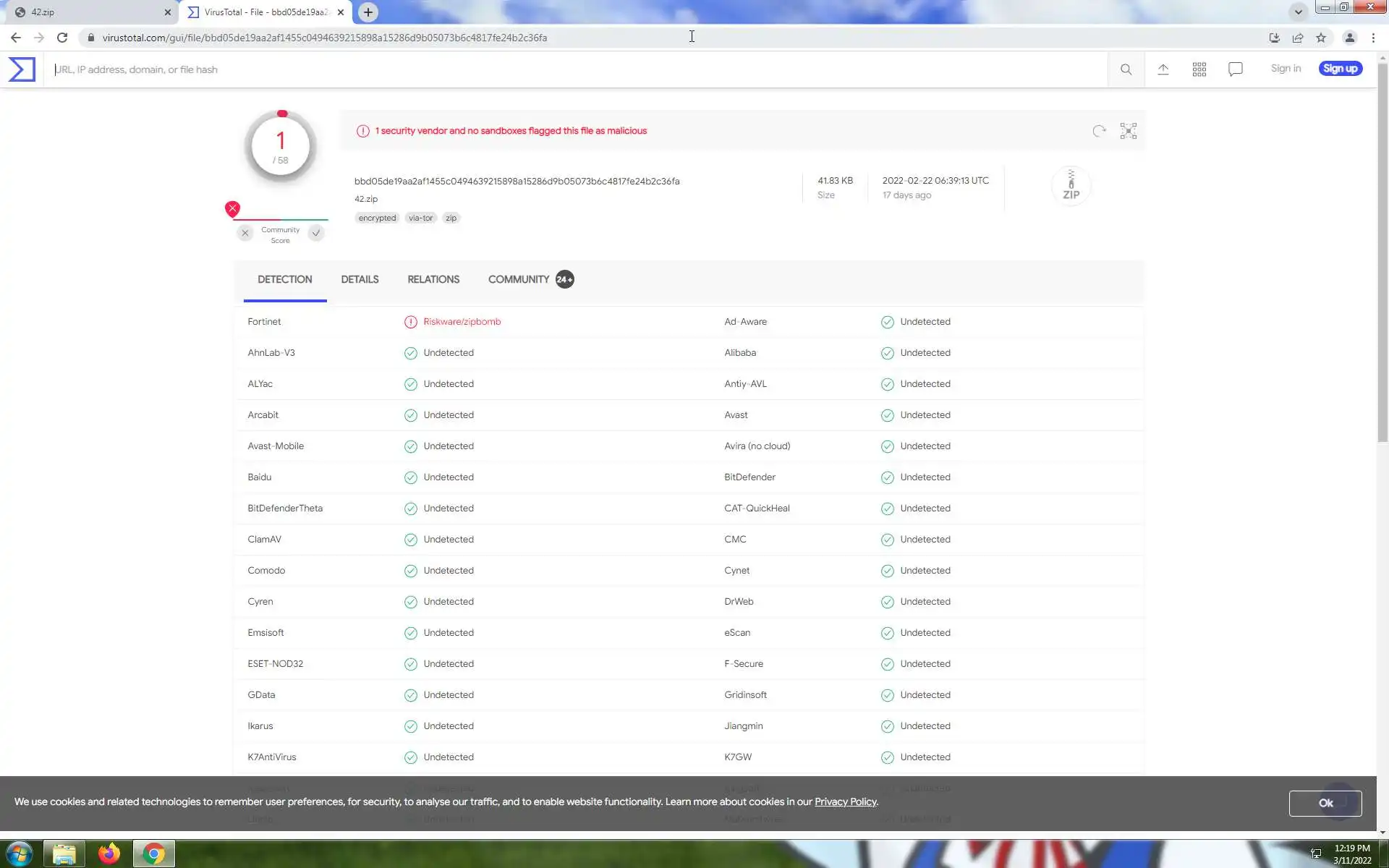Click red community score marker
The height and width of the screenshot is (868, 1389).
pyautogui.click(x=232, y=209)
